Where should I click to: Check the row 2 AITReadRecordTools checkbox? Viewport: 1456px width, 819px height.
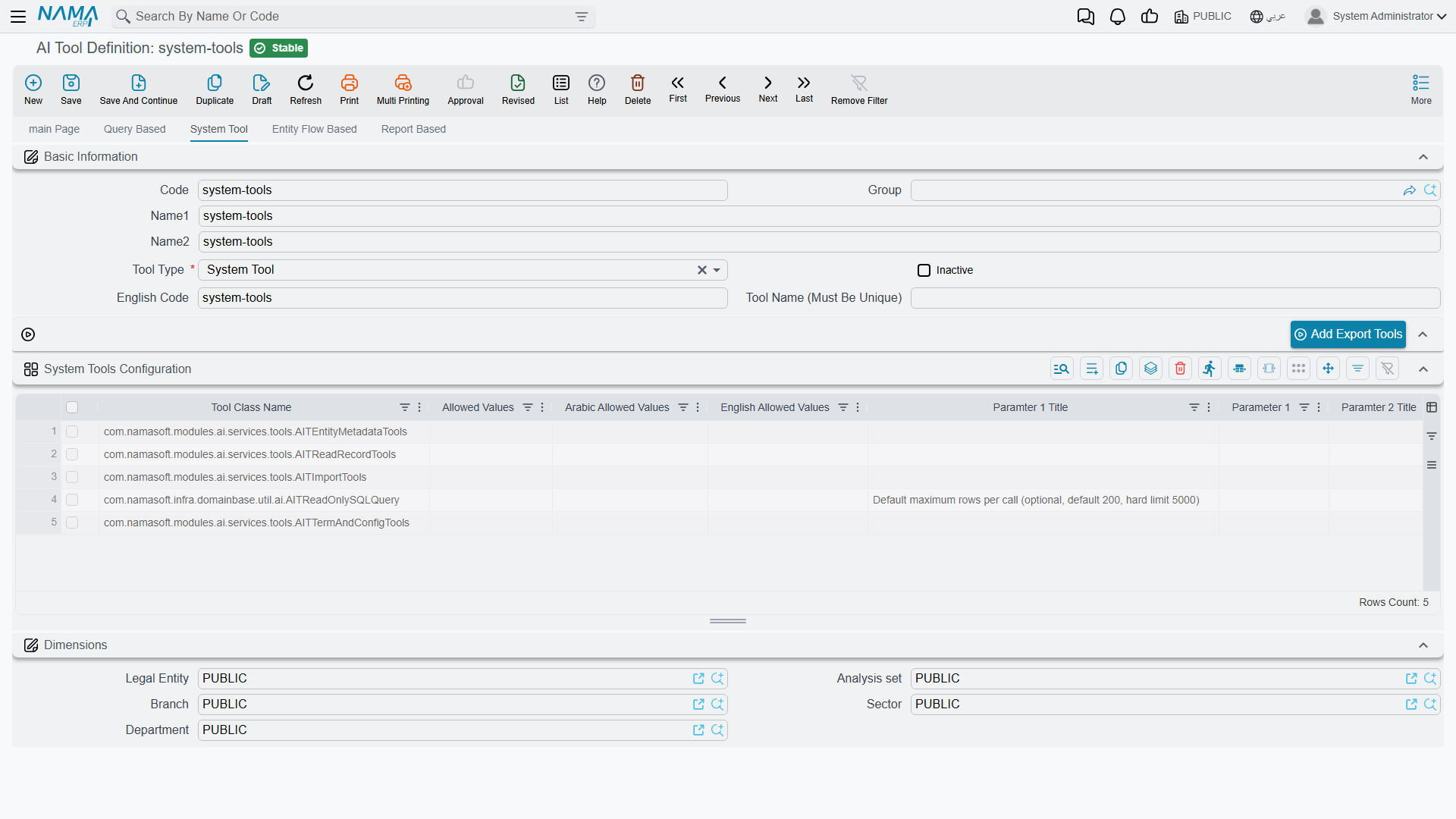coord(72,454)
